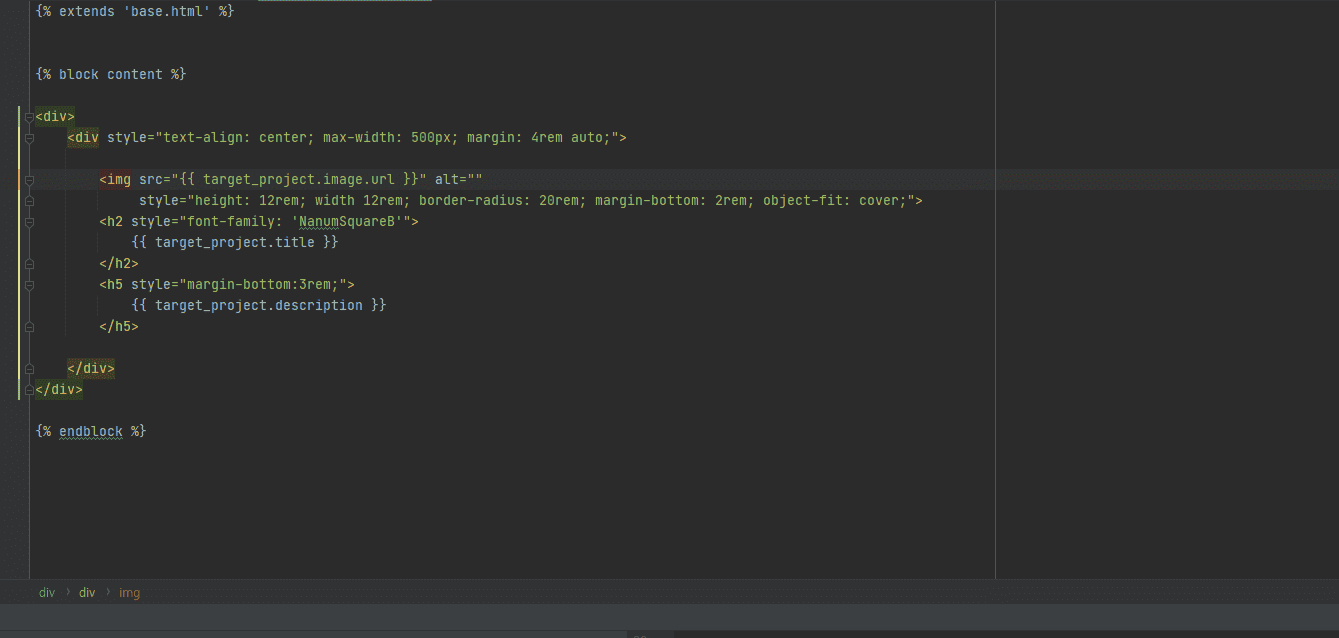Fold the h2 element in gutter
The width and height of the screenshot is (1339, 638).
[x=30, y=222]
